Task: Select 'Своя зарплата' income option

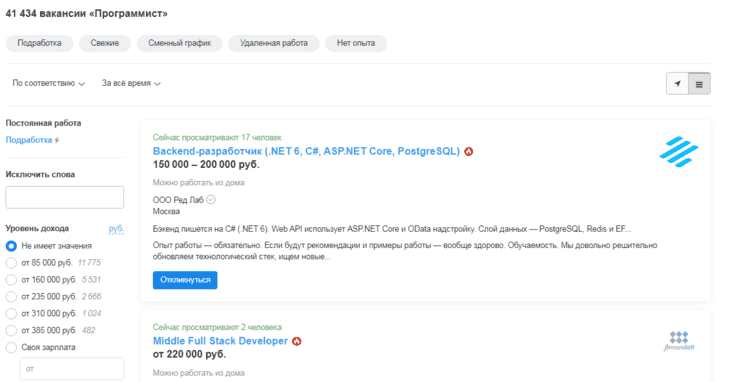Action: coord(11,347)
